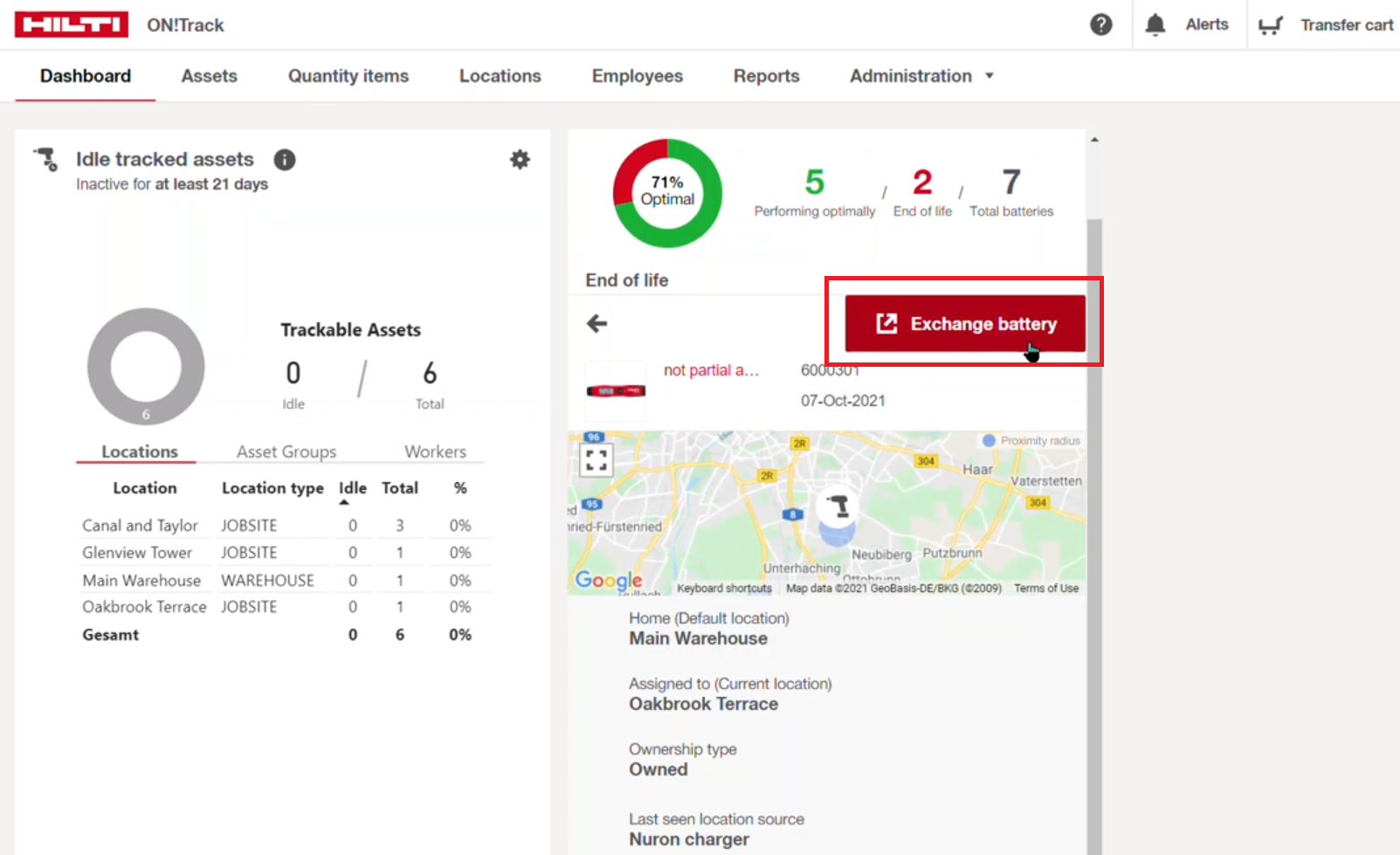Open map Terms of Use link
This screenshot has width=1400, height=855.
(1046, 589)
